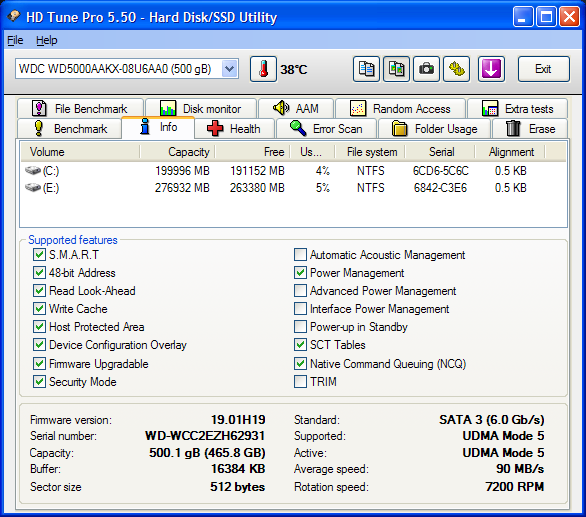The image size is (586, 517).
Task: Select the C: volume drive icon
Action: pyautogui.click(x=33, y=171)
